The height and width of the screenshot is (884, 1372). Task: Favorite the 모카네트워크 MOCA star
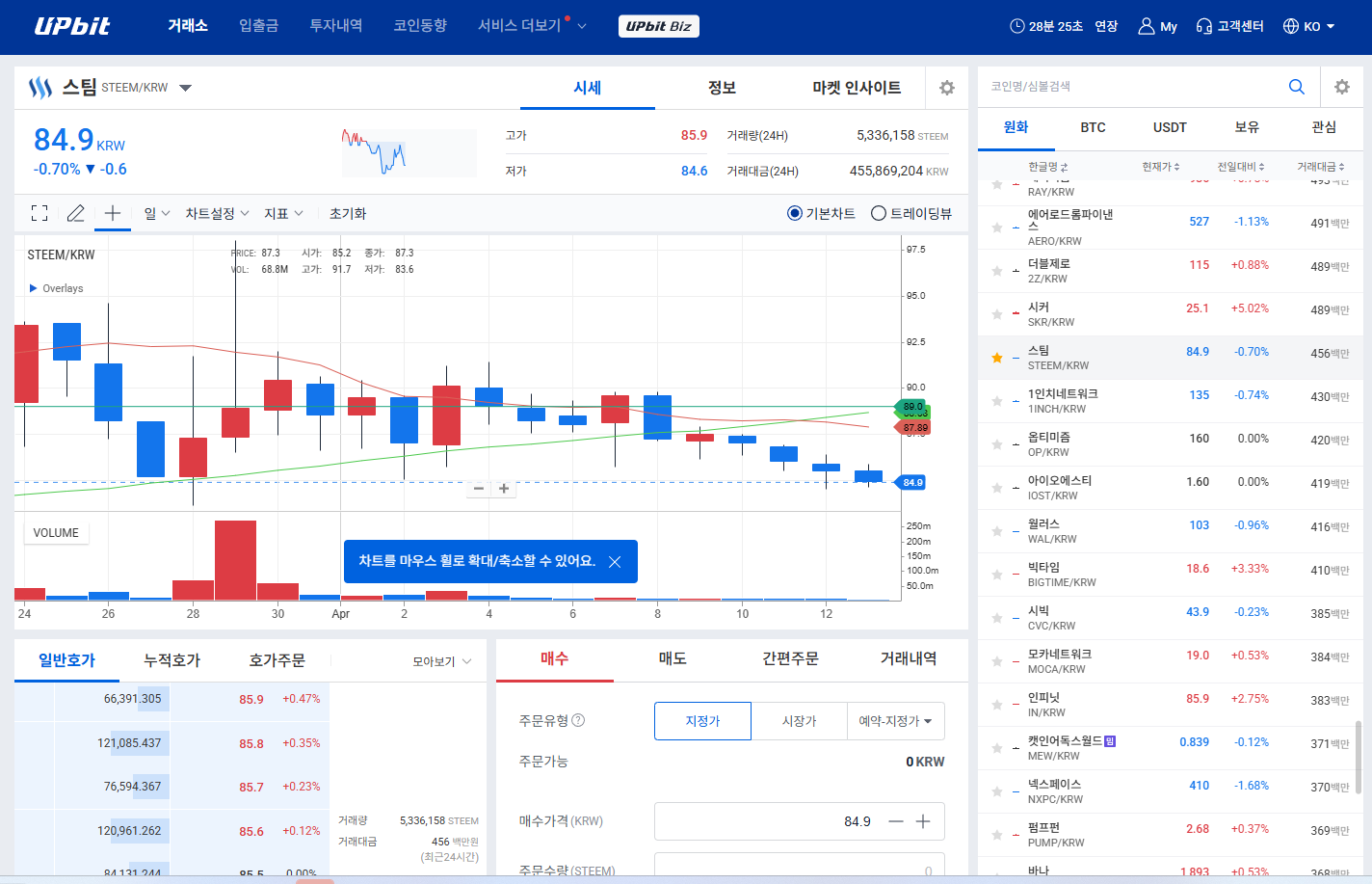click(997, 662)
